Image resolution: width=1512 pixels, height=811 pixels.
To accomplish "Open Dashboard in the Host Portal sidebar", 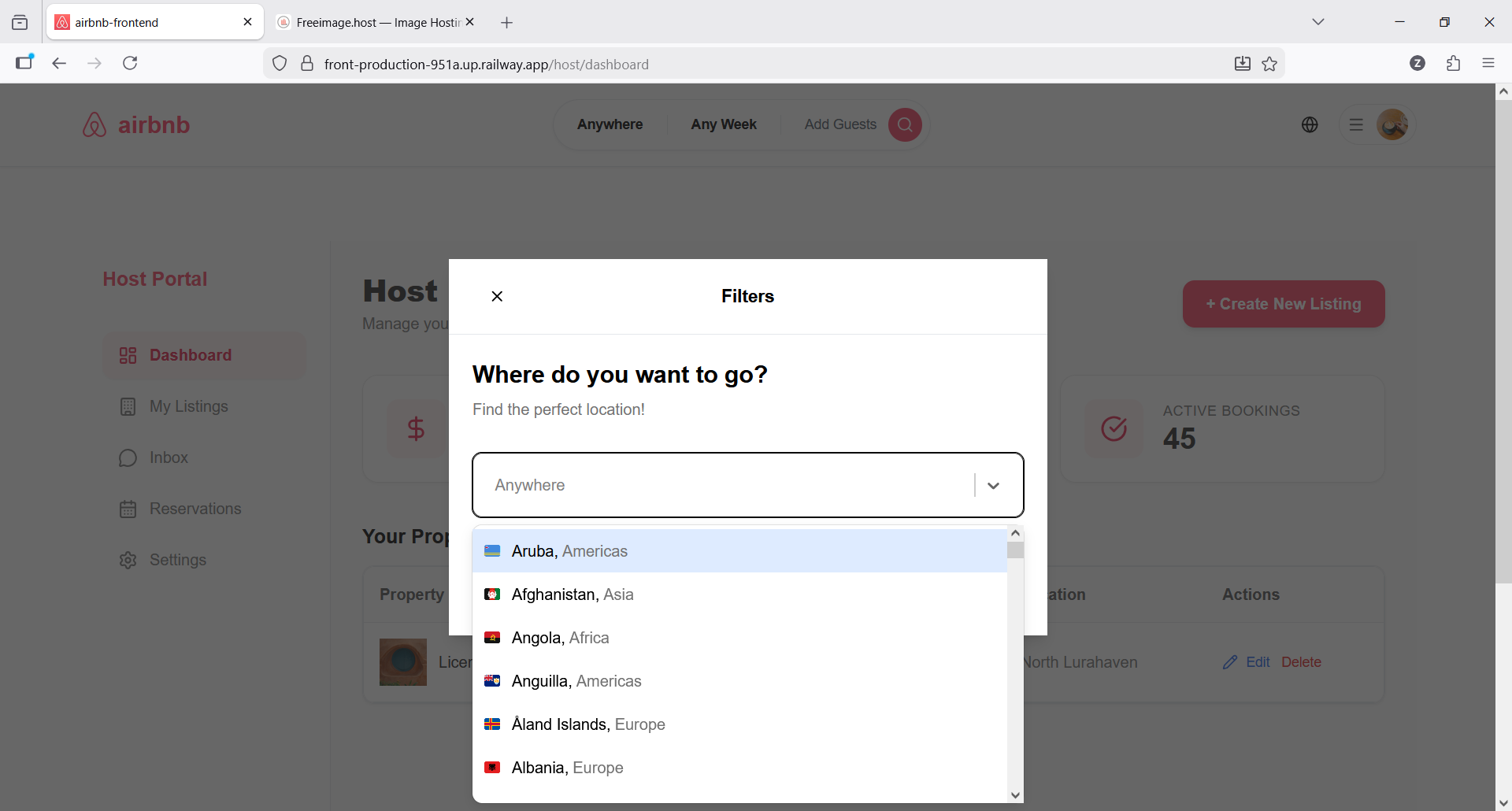I will click(x=205, y=355).
